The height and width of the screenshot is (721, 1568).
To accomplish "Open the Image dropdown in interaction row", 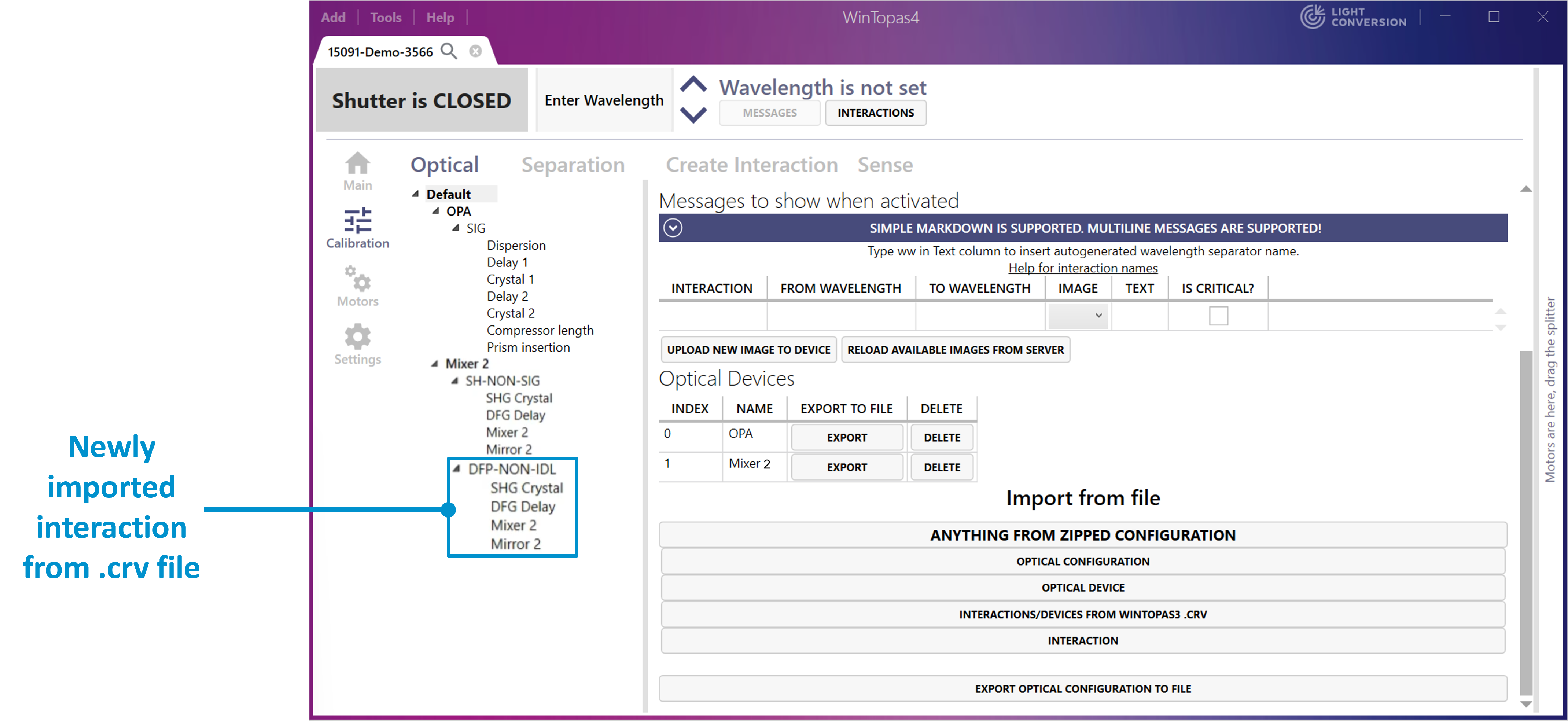I will [x=1077, y=316].
